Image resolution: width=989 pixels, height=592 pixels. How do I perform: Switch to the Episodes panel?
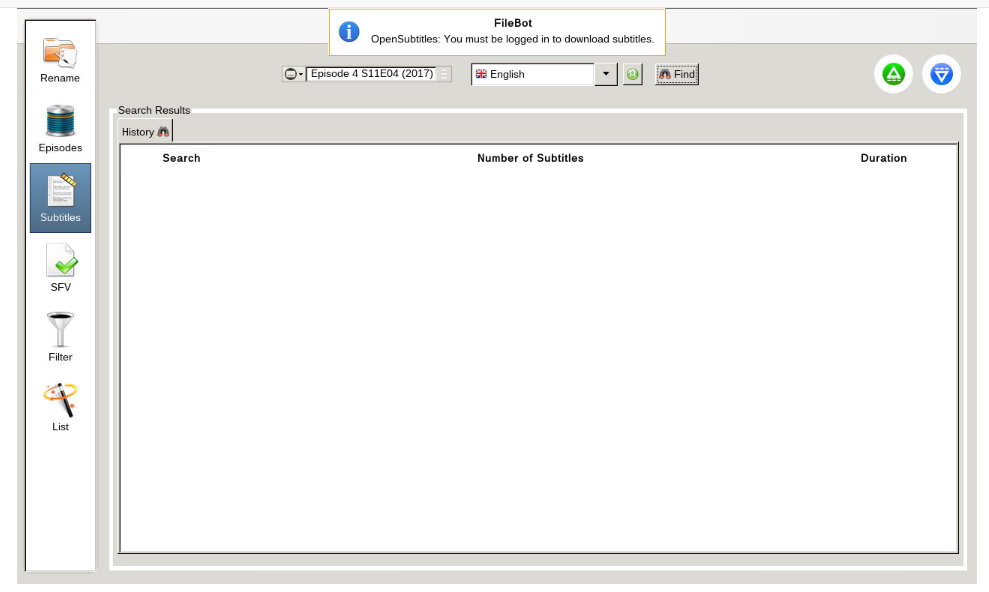60,124
